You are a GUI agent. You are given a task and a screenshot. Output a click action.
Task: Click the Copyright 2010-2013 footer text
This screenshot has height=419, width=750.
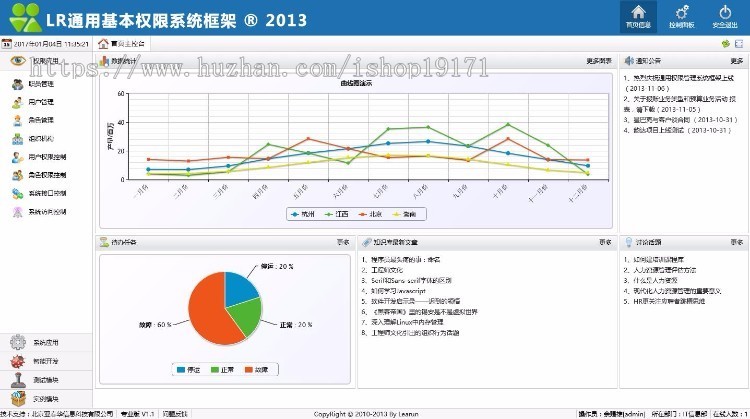click(366, 414)
